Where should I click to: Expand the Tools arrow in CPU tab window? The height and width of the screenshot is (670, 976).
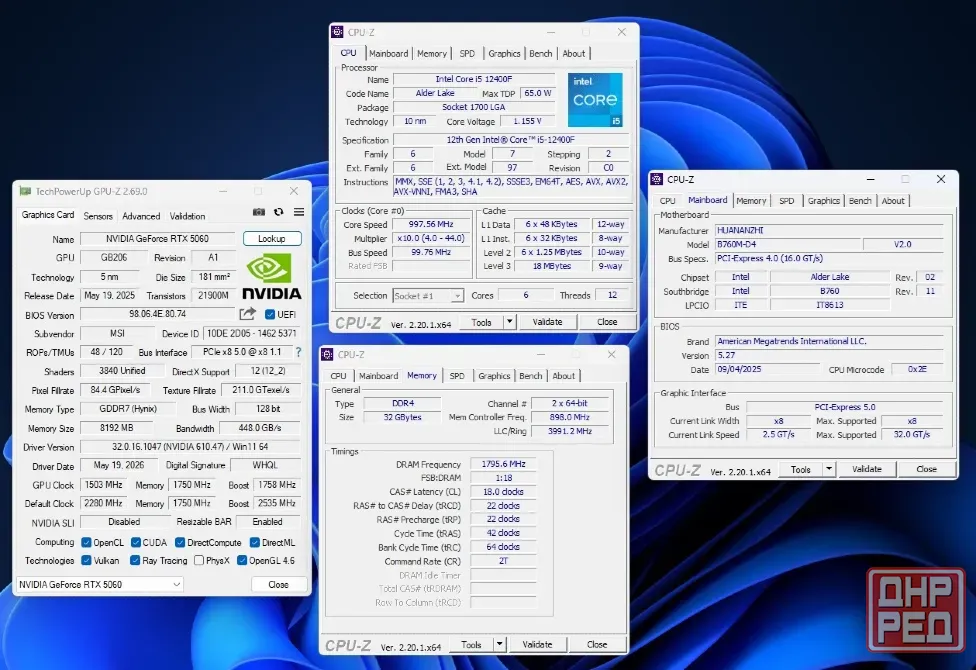point(509,322)
